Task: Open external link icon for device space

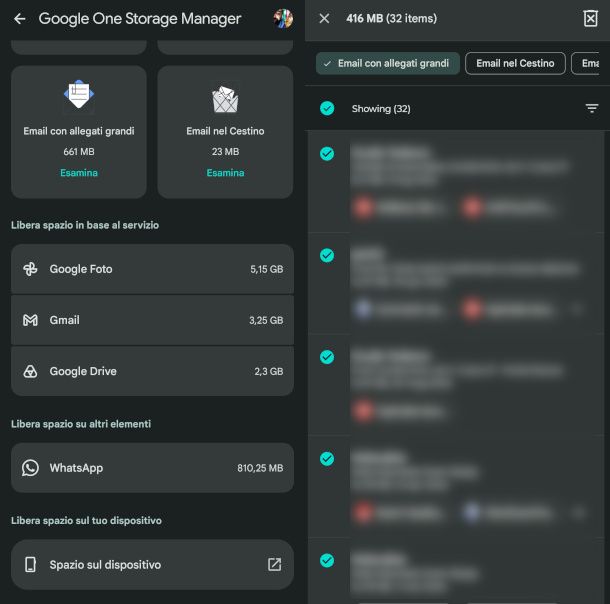Action: point(274,564)
